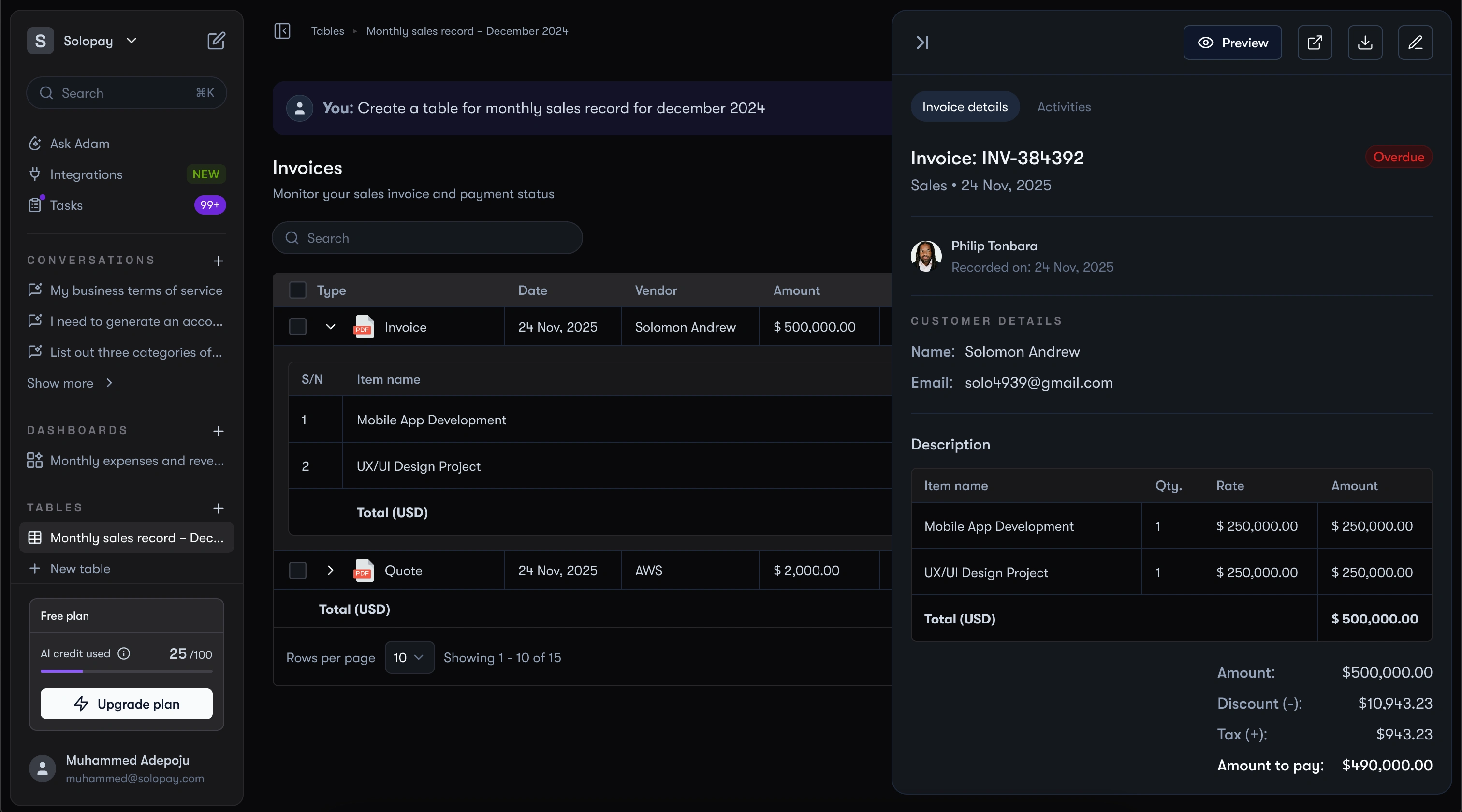
Task: Check the Quote row checkbox
Action: pyautogui.click(x=297, y=570)
